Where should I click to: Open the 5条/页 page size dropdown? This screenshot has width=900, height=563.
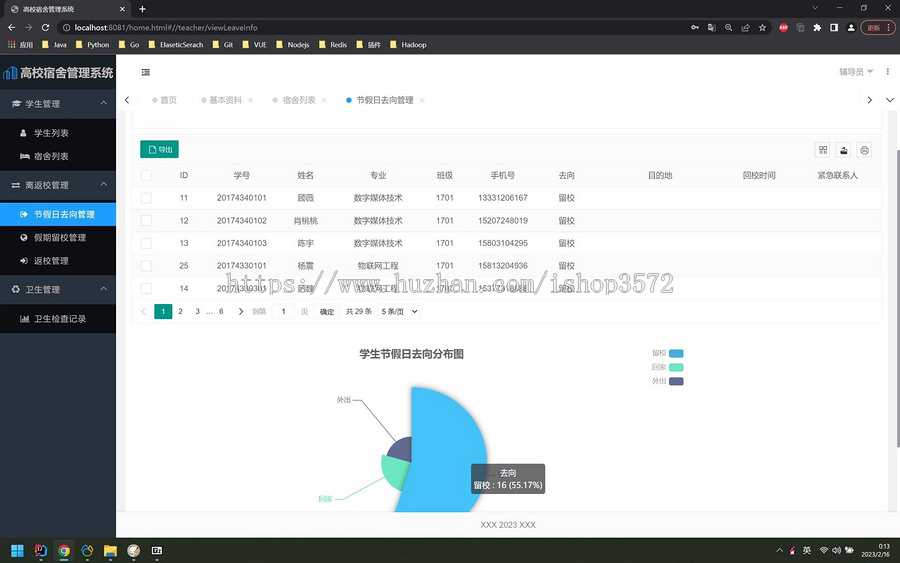(x=399, y=312)
